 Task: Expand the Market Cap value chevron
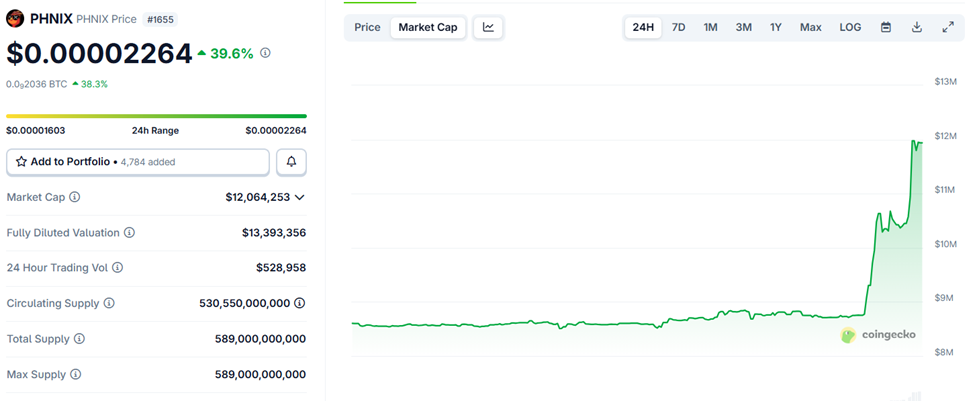pyautogui.click(x=299, y=198)
